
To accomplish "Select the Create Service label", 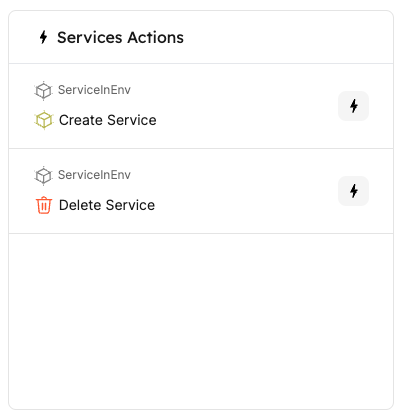I will [108, 120].
